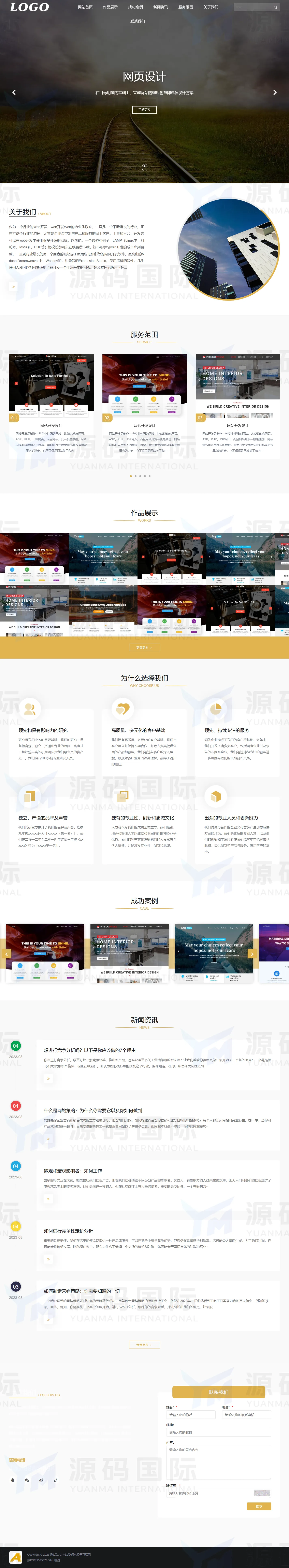Open news article 微观和宏观影响者：如何工作
The image size is (289, 1568).
[73, 1171]
